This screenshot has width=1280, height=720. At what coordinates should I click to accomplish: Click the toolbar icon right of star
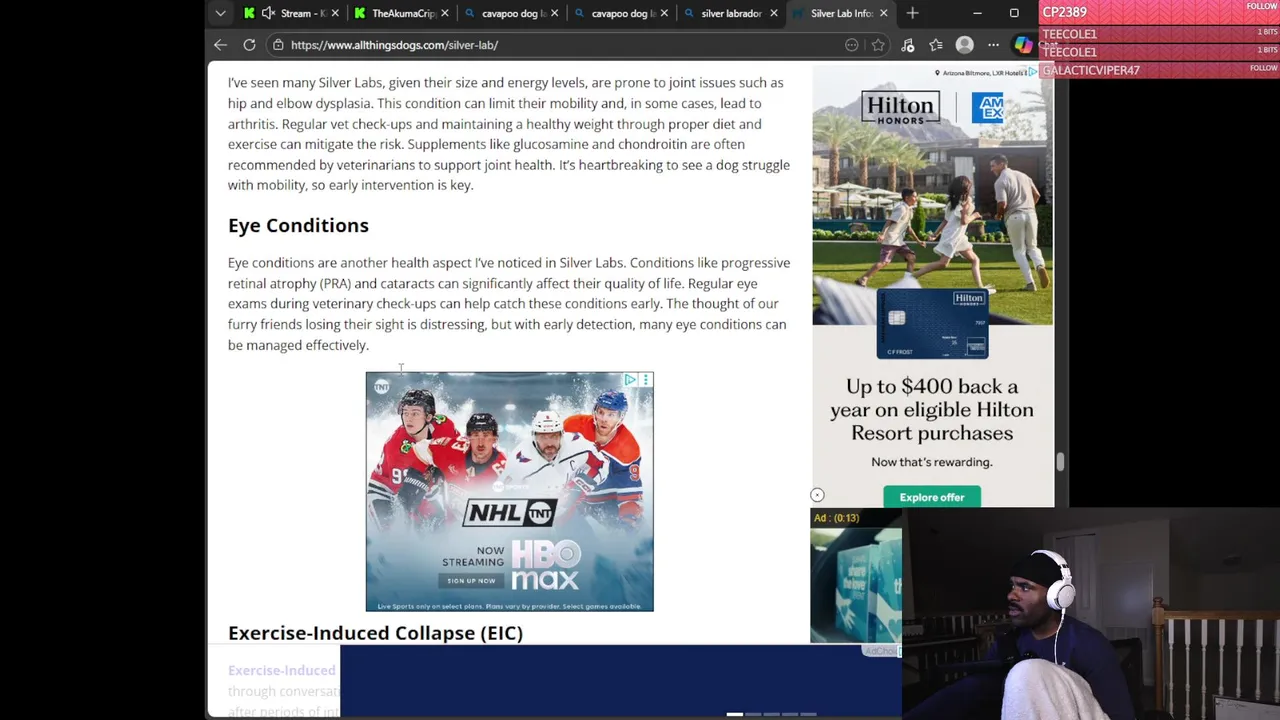coord(908,45)
